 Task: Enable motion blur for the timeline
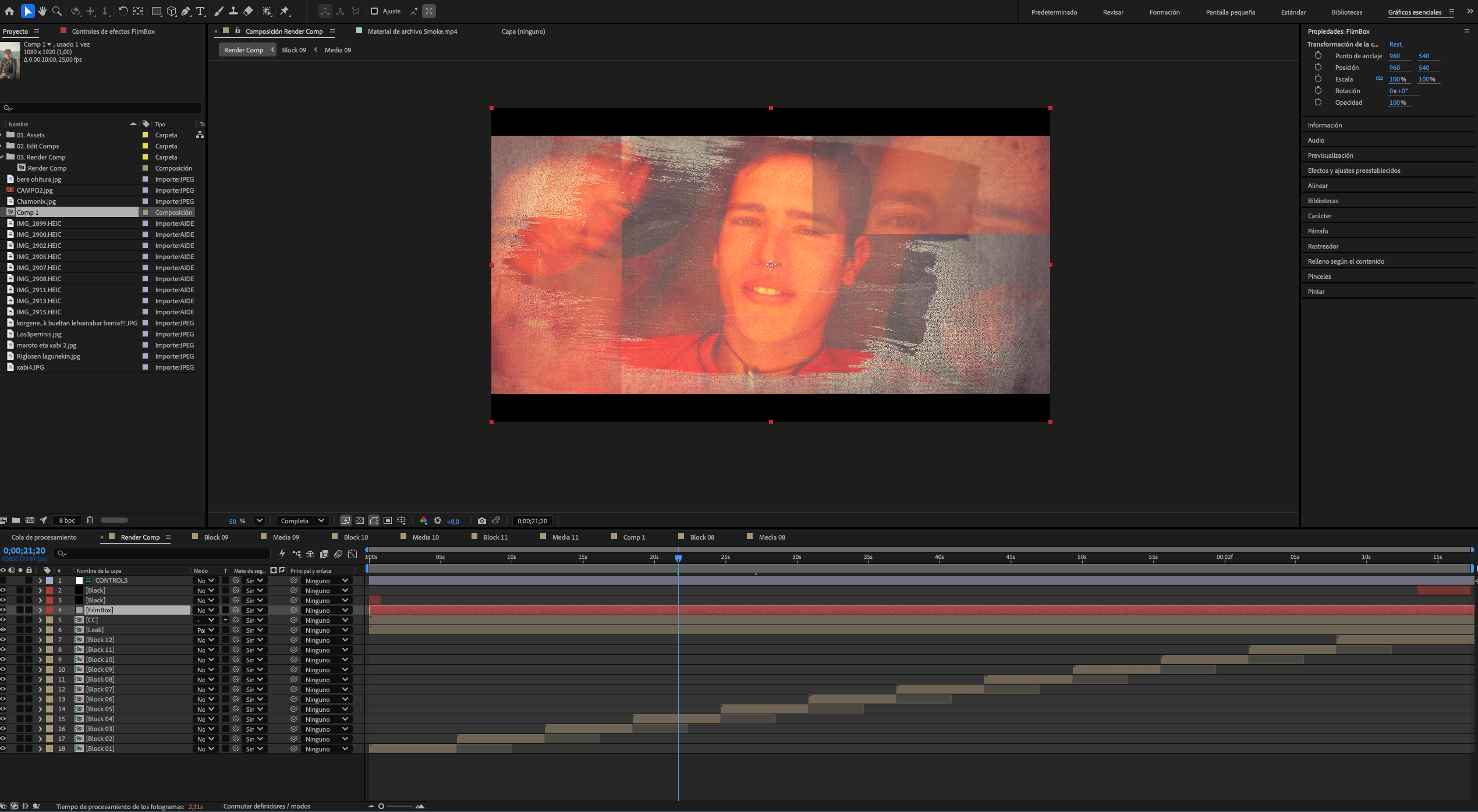[x=338, y=554]
